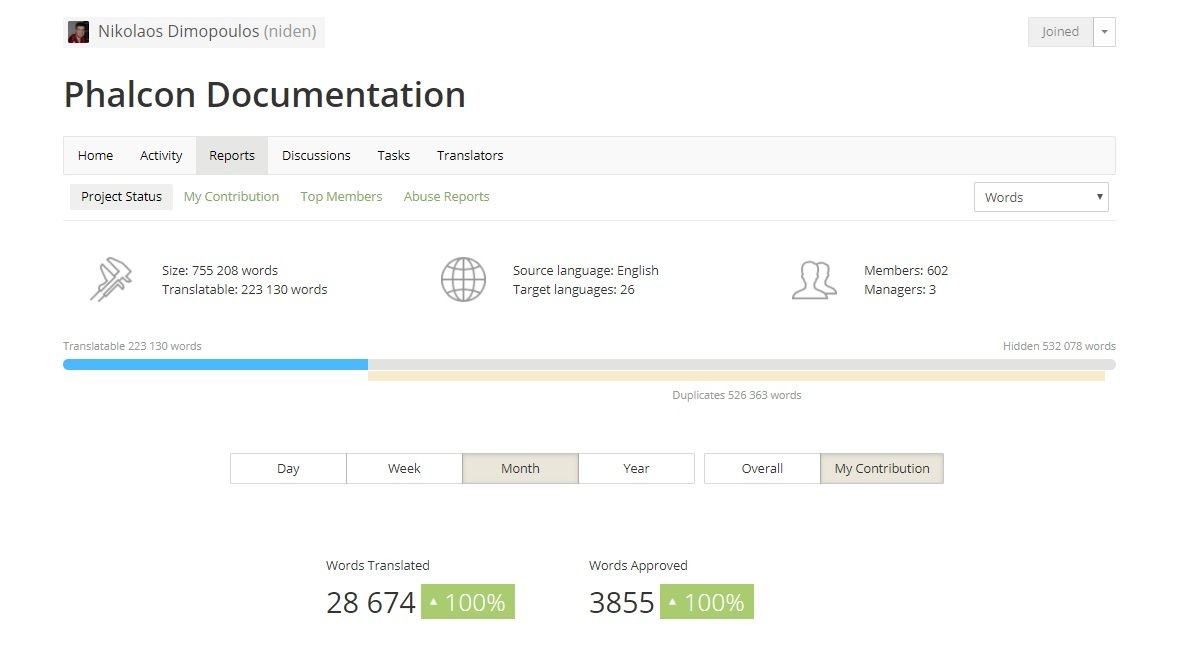Open Top Members report link
The height and width of the screenshot is (657, 1199).
341,197
